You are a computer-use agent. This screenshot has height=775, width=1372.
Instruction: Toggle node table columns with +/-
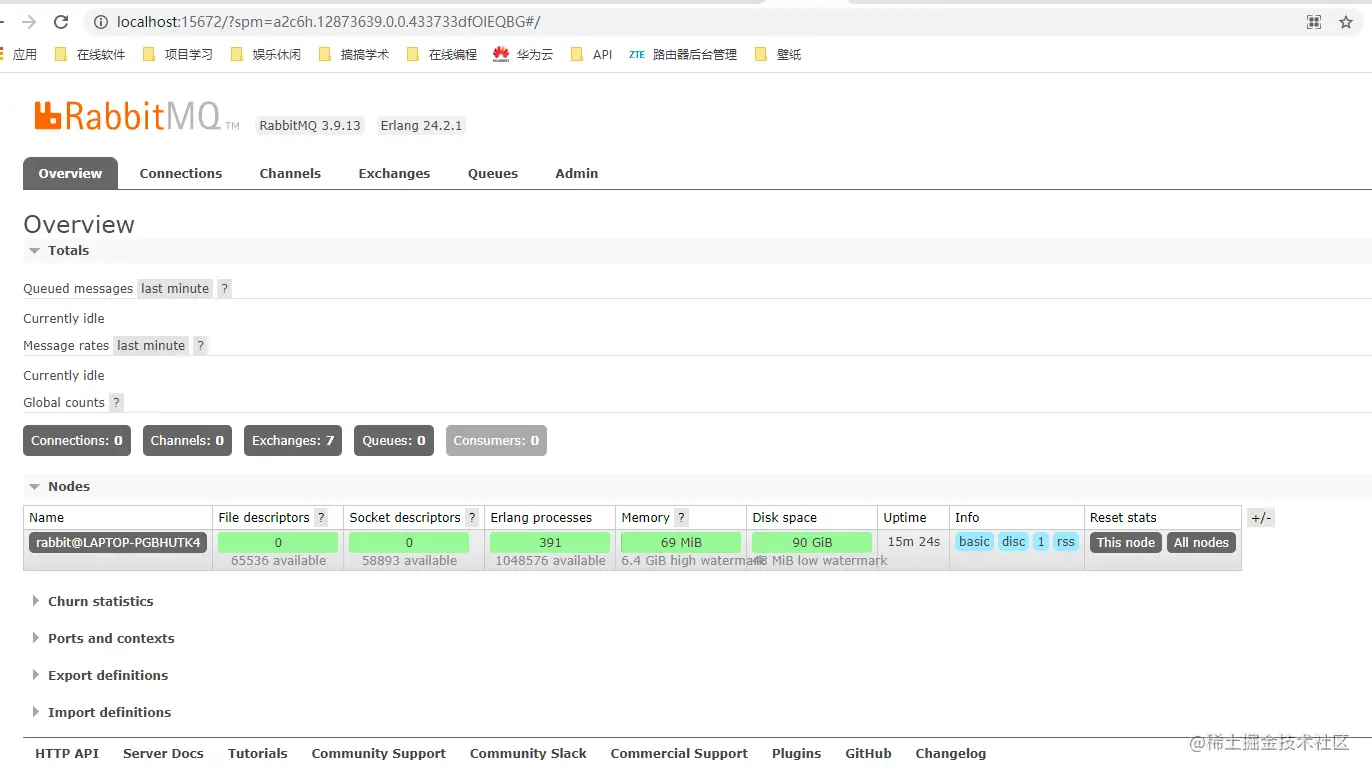click(1261, 517)
